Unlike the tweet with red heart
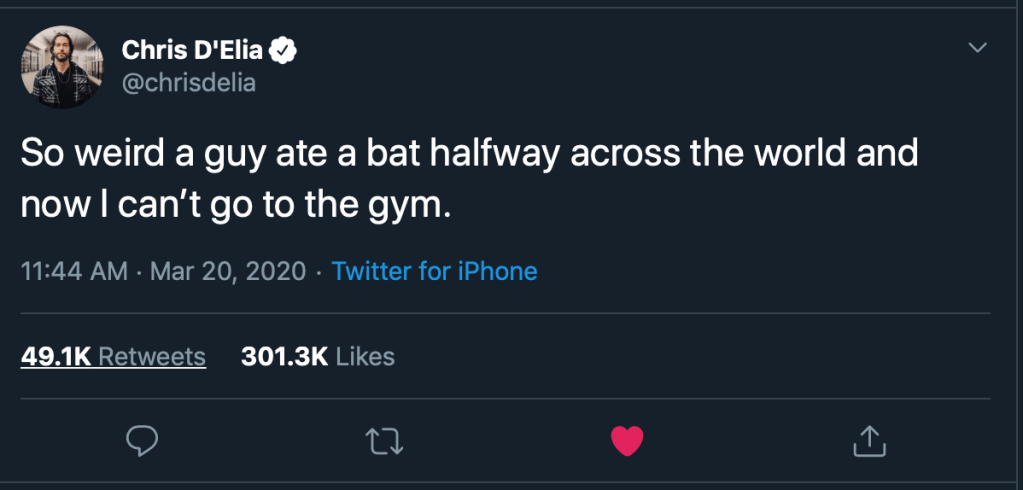This screenshot has height=490, width=1023. [x=626, y=439]
